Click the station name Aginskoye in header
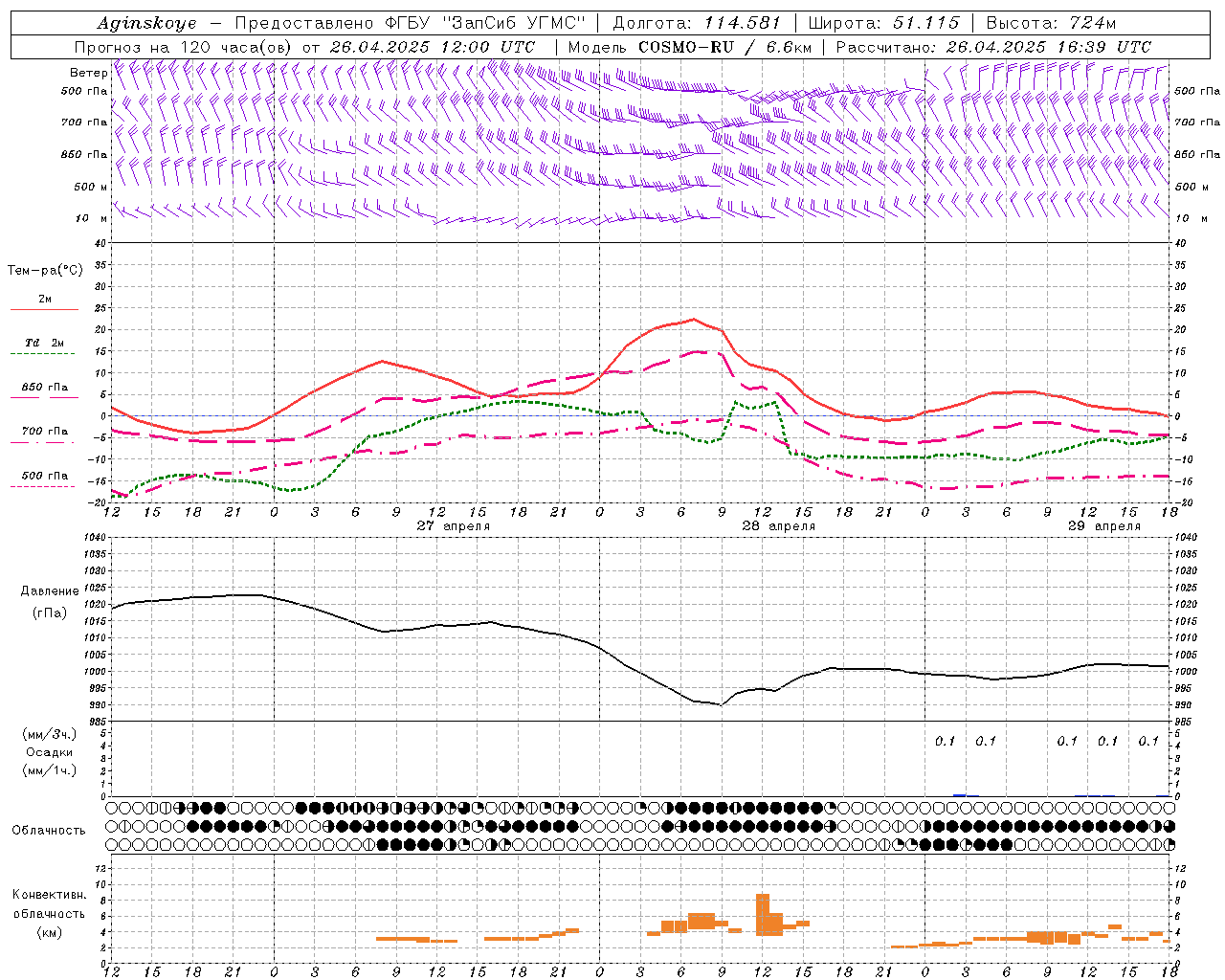Image resolution: width=1225 pixels, height=980 pixels. point(146,23)
